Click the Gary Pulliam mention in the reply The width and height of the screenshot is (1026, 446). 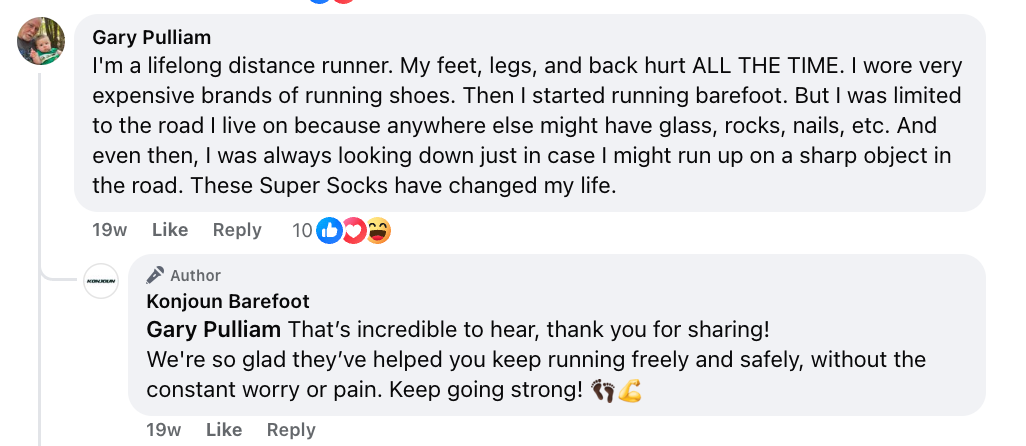coord(214,329)
